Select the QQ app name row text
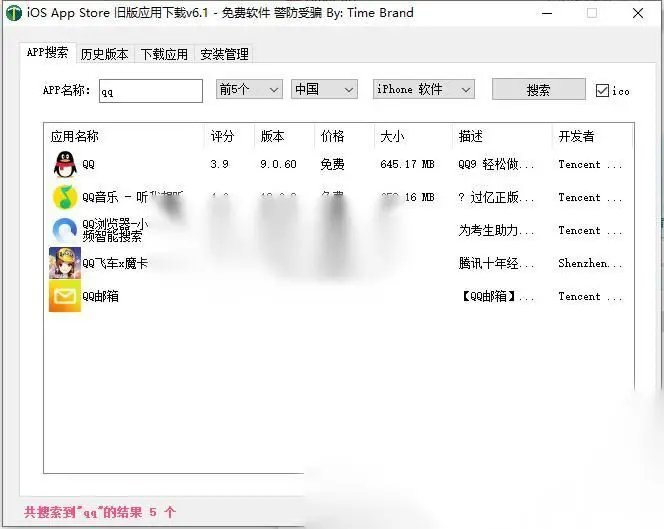This screenshot has width=664, height=529. point(89,164)
